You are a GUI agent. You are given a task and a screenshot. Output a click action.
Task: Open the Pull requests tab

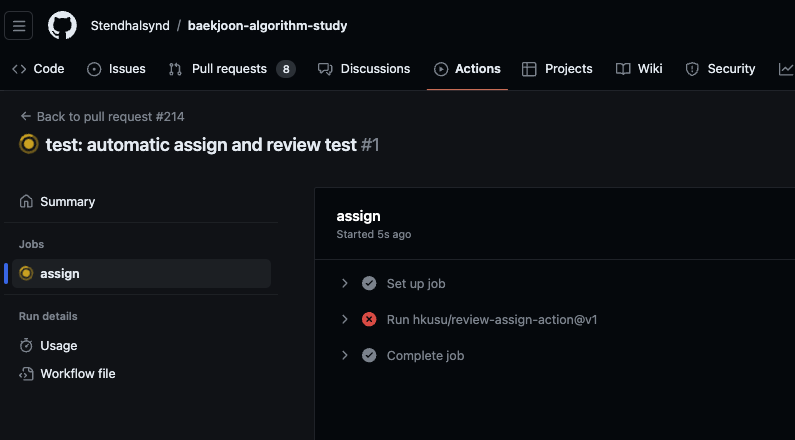232,69
